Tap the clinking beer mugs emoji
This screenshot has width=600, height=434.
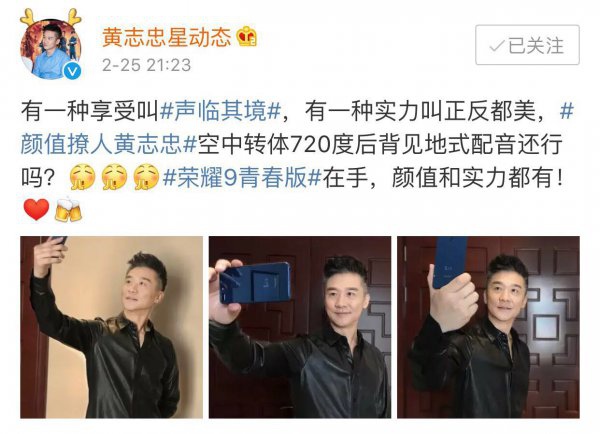pos(68,210)
